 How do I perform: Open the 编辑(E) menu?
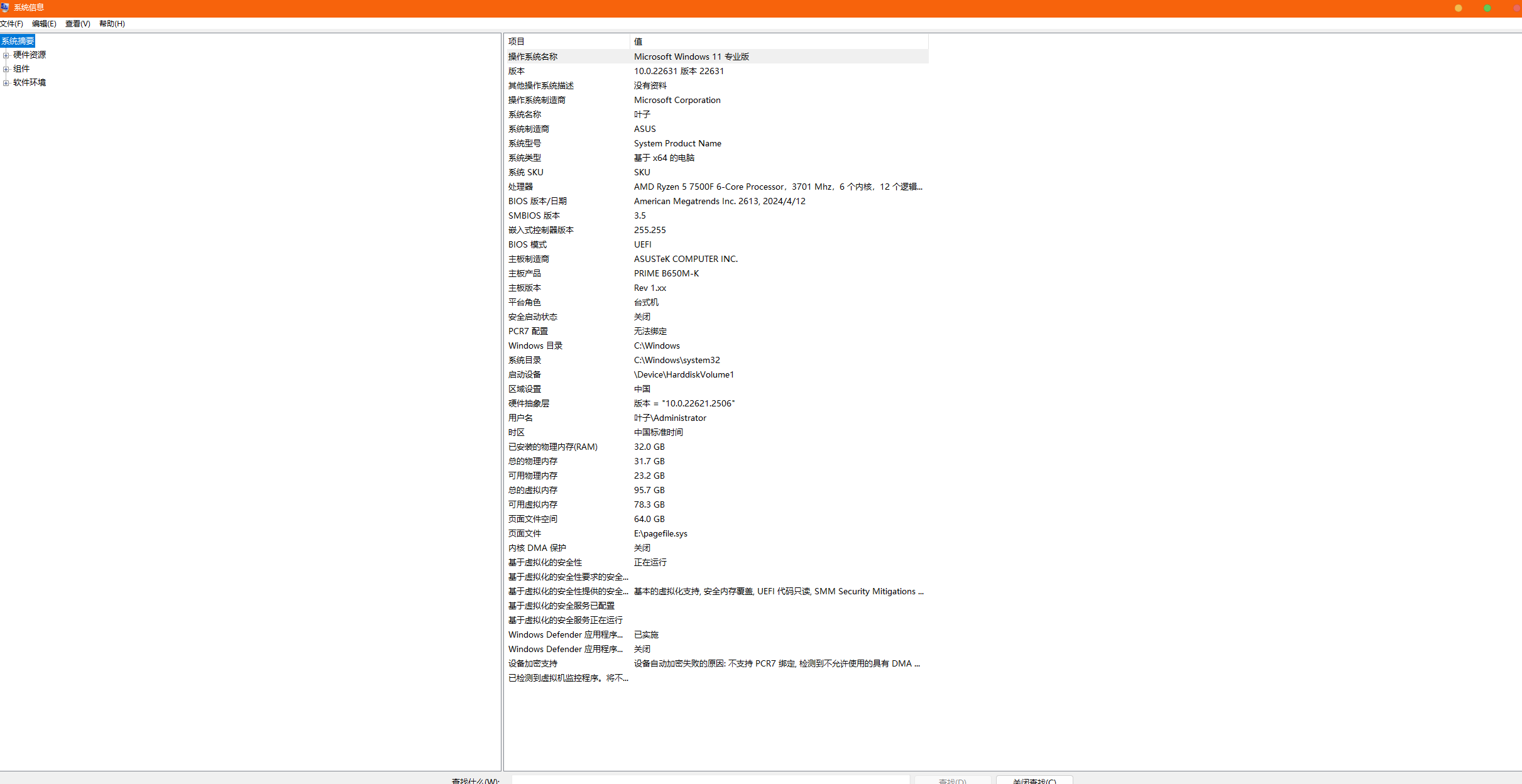(x=44, y=24)
